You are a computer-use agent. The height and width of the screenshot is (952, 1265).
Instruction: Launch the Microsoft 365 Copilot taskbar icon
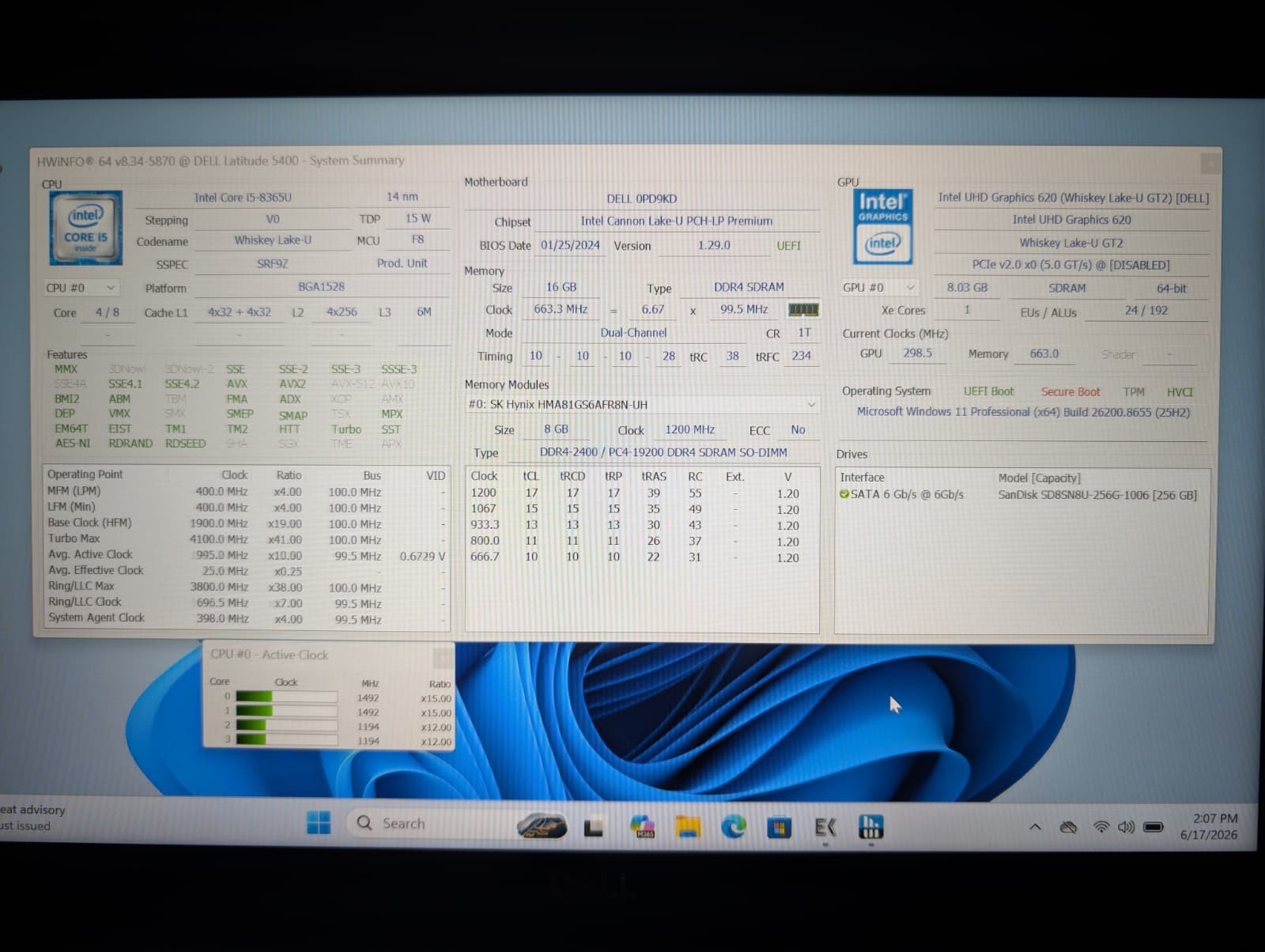[x=642, y=827]
